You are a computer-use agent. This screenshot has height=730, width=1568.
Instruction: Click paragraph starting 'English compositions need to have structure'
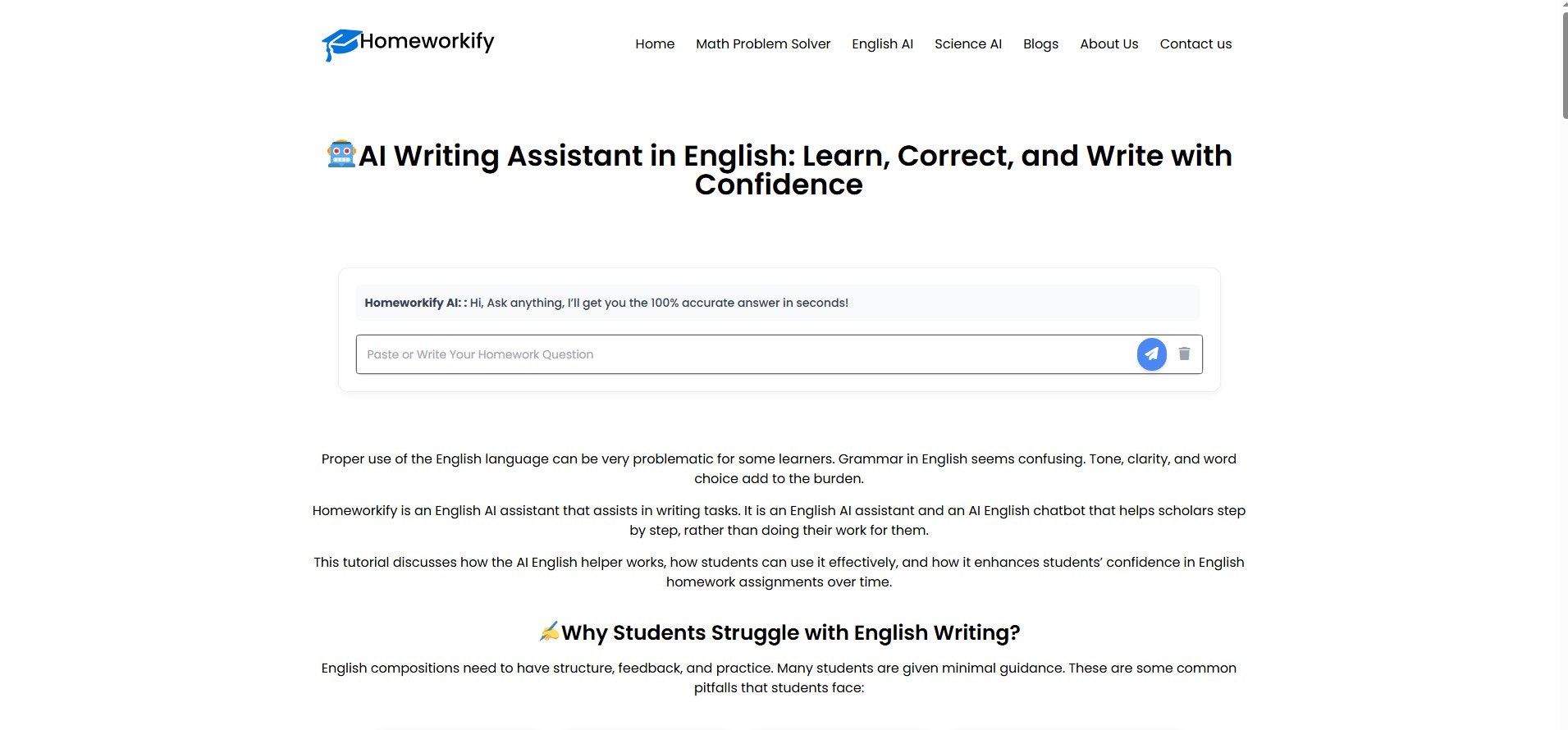pyautogui.click(x=779, y=678)
